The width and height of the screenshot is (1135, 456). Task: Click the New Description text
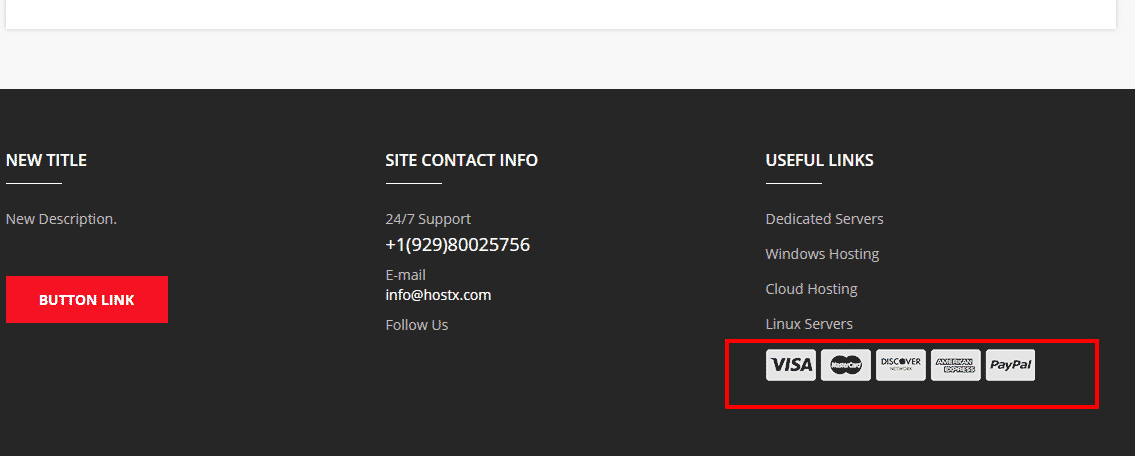[61, 219]
